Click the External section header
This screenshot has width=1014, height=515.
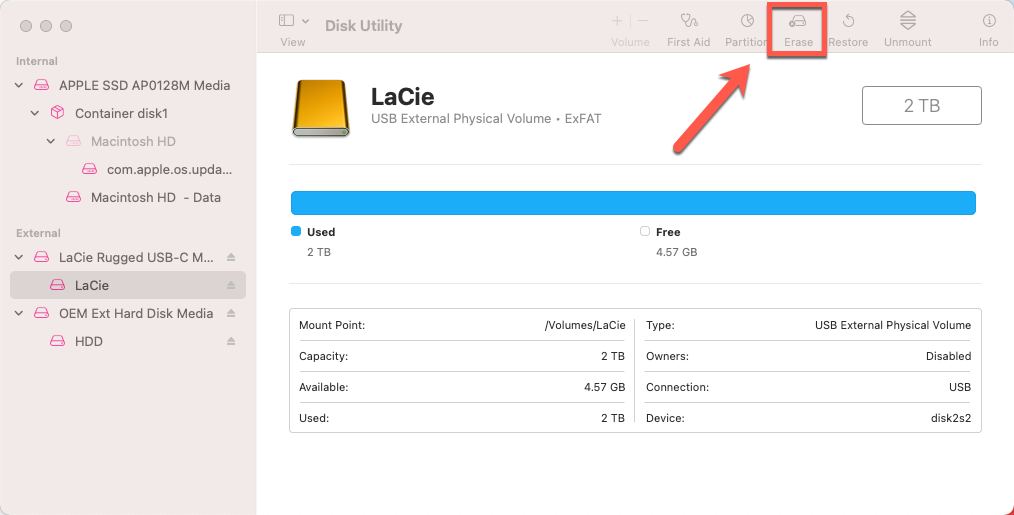38,233
